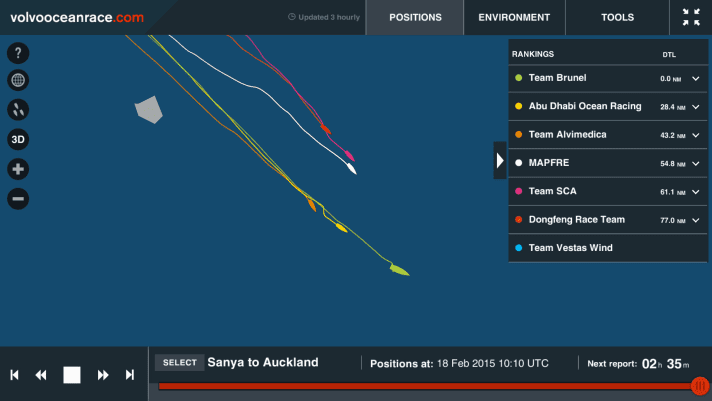The image size is (712, 401).
Task: Expand Dongfeng Race Team details
Action: tap(696, 220)
